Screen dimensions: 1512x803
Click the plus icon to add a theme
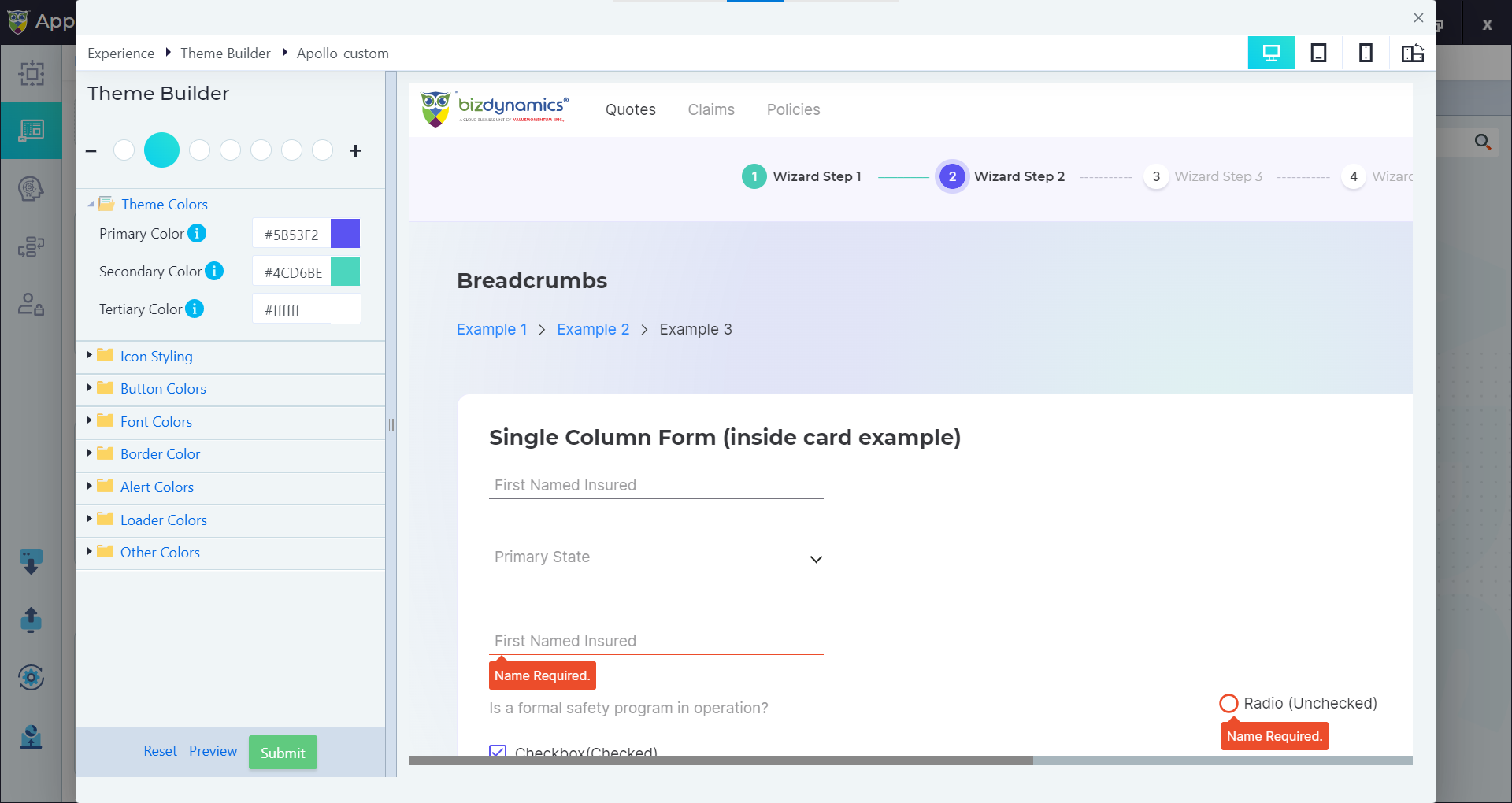pos(355,150)
